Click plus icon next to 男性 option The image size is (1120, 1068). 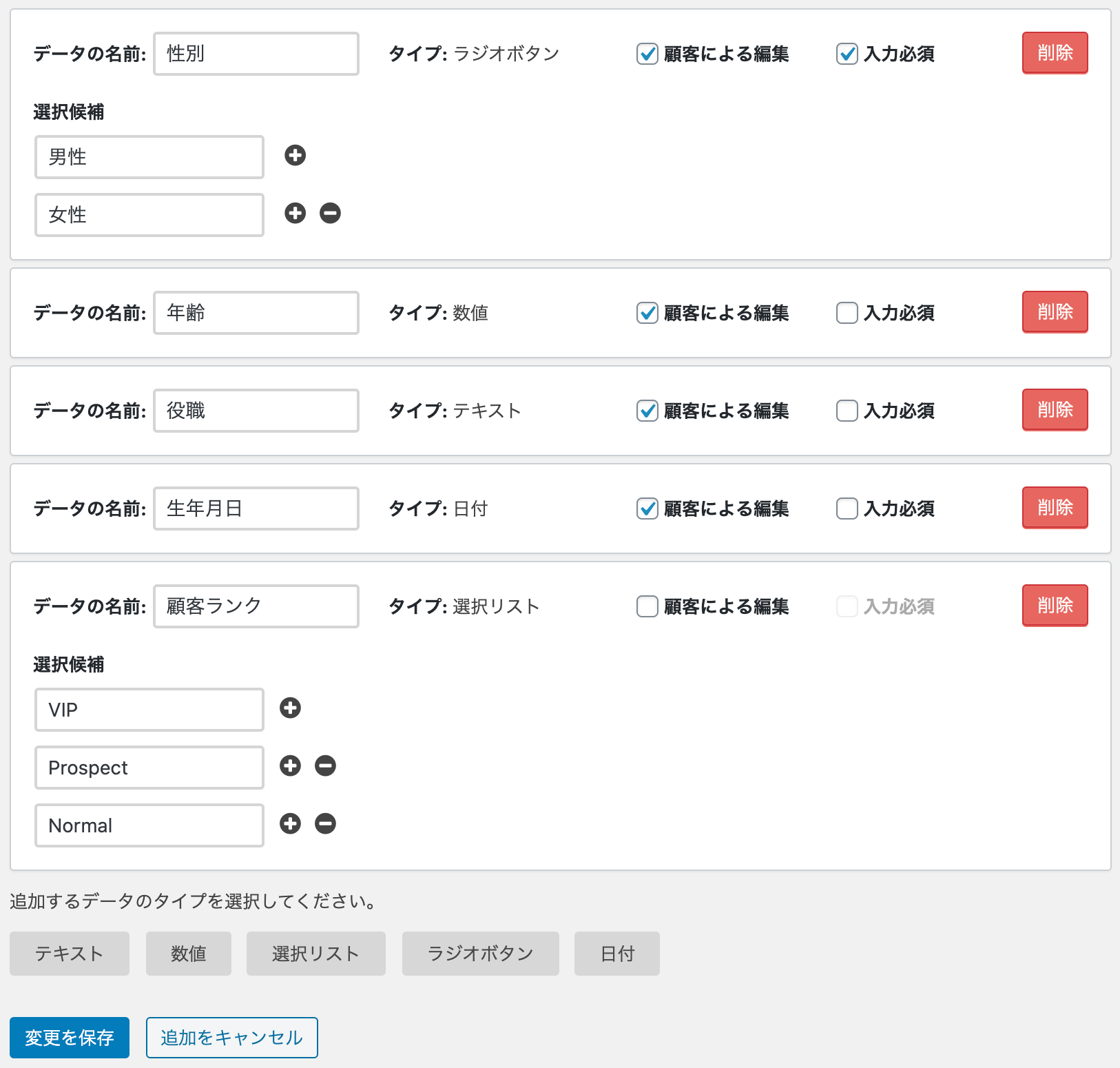coord(295,156)
